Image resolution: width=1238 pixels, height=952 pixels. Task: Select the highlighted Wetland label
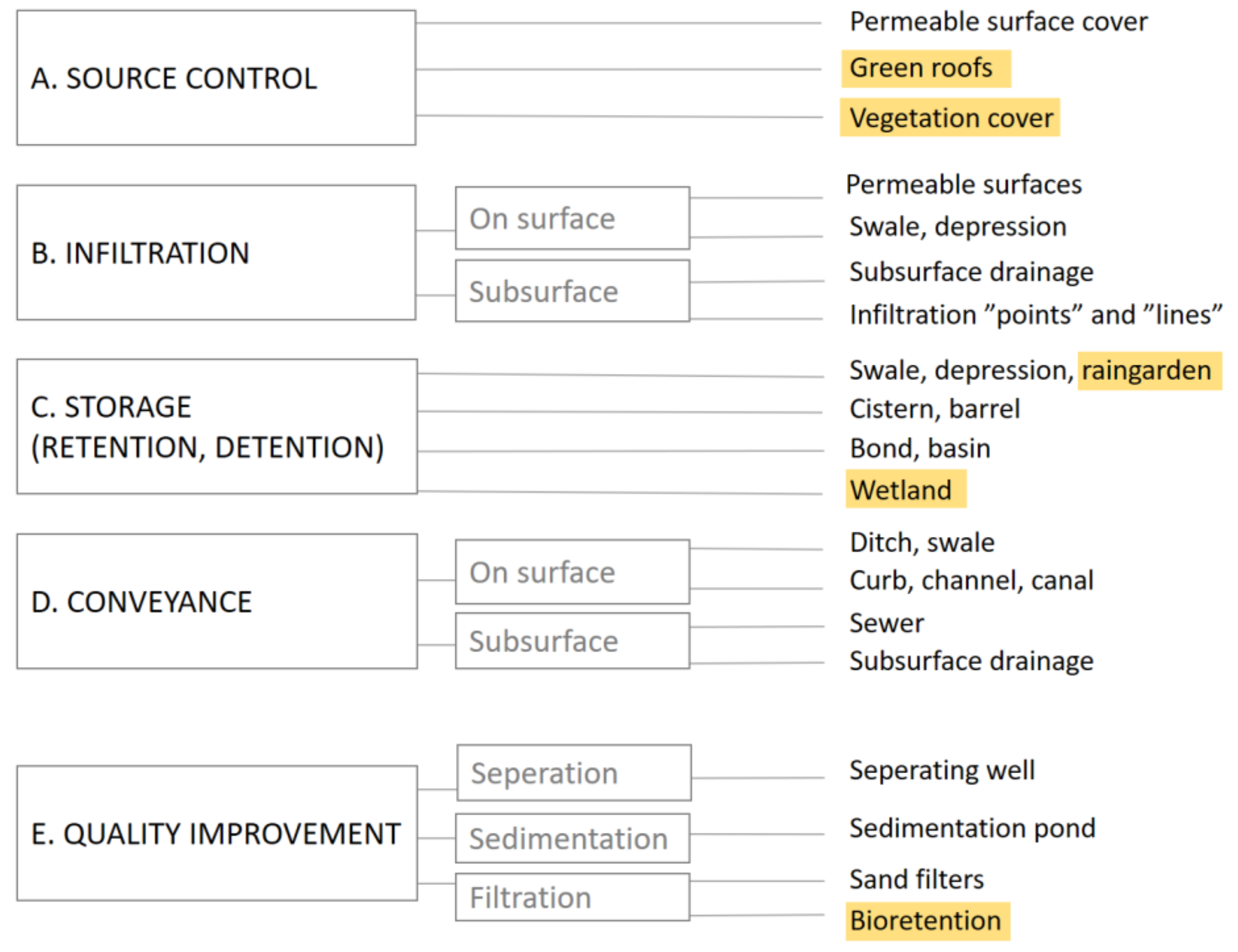[906, 489]
